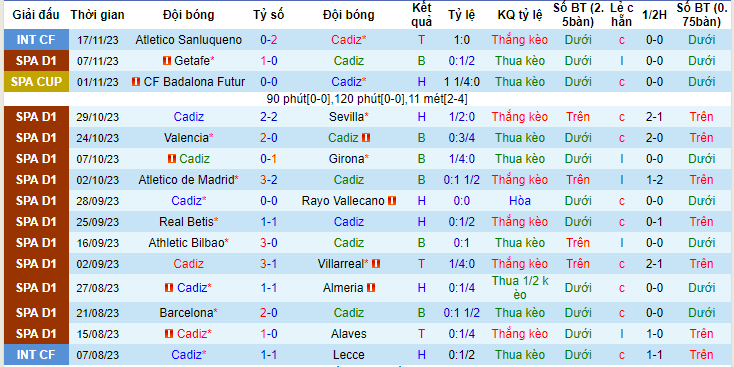This screenshot has width=734, height=367.
Task: Open the Lecce team link
Action: coord(349,355)
